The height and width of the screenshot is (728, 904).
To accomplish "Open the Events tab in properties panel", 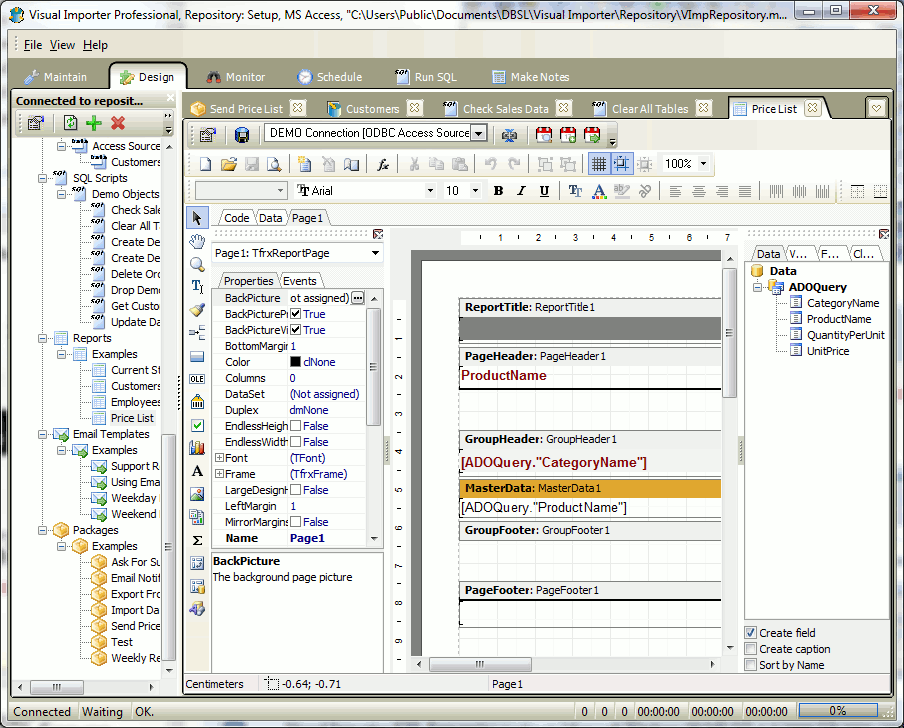I will click(300, 281).
